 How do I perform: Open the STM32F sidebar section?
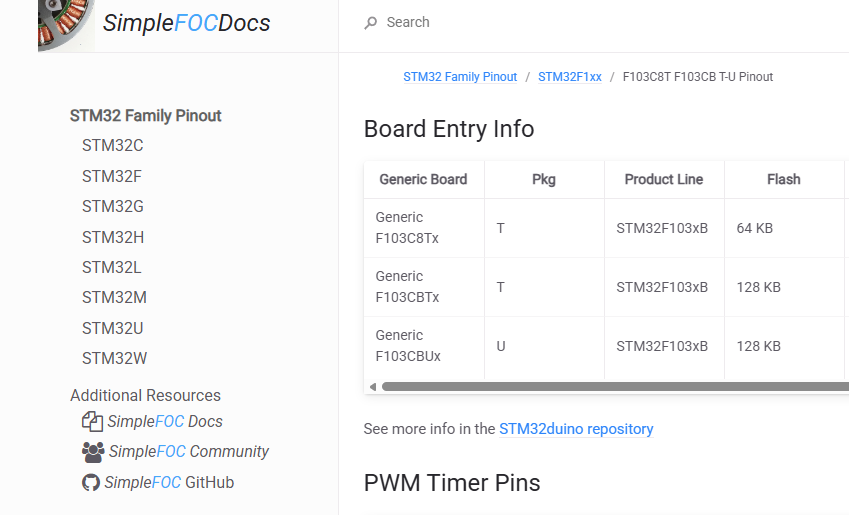pyautogui.click(x=112, y=176)
